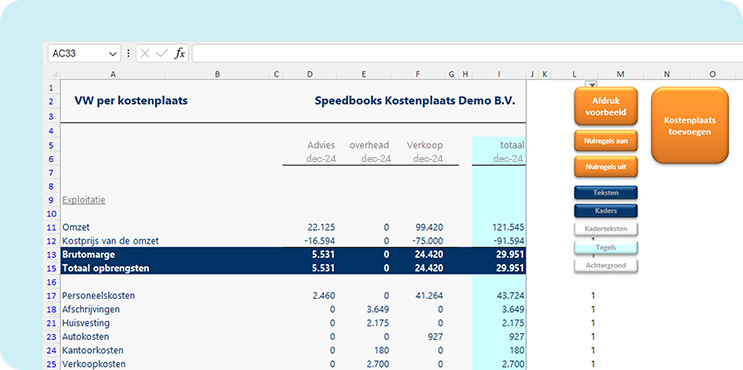This screenshot has width=743, height=370.
Task: Select column L header
Action: pos(574,74)
